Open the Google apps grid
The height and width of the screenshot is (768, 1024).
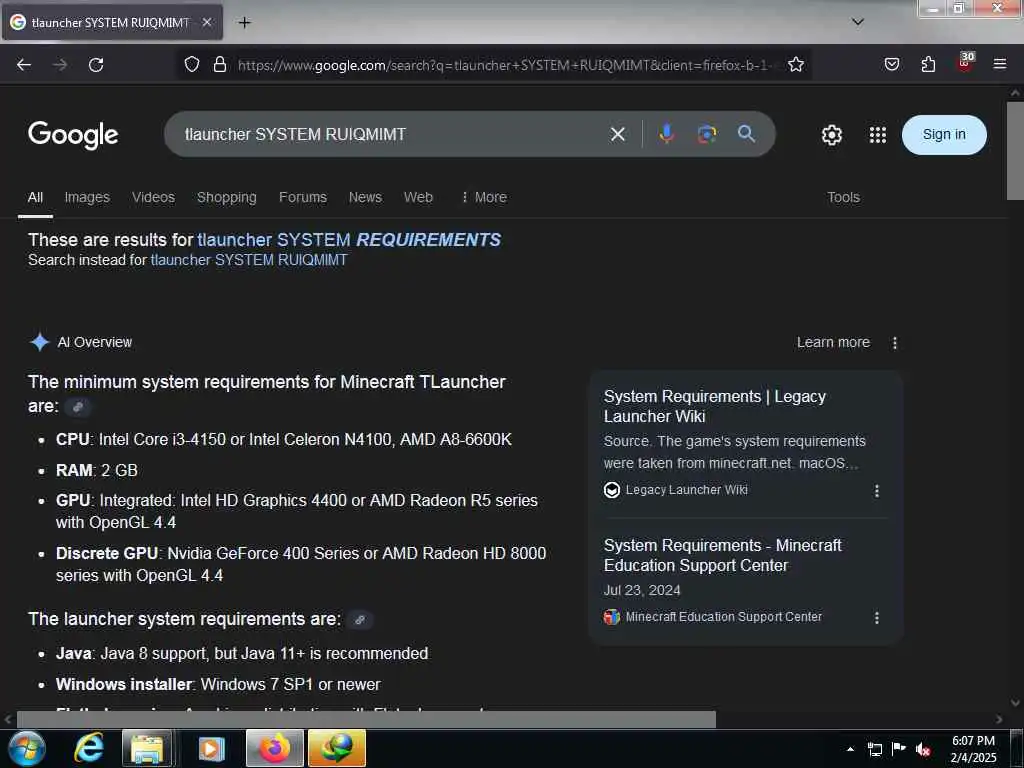coord(878,135)
